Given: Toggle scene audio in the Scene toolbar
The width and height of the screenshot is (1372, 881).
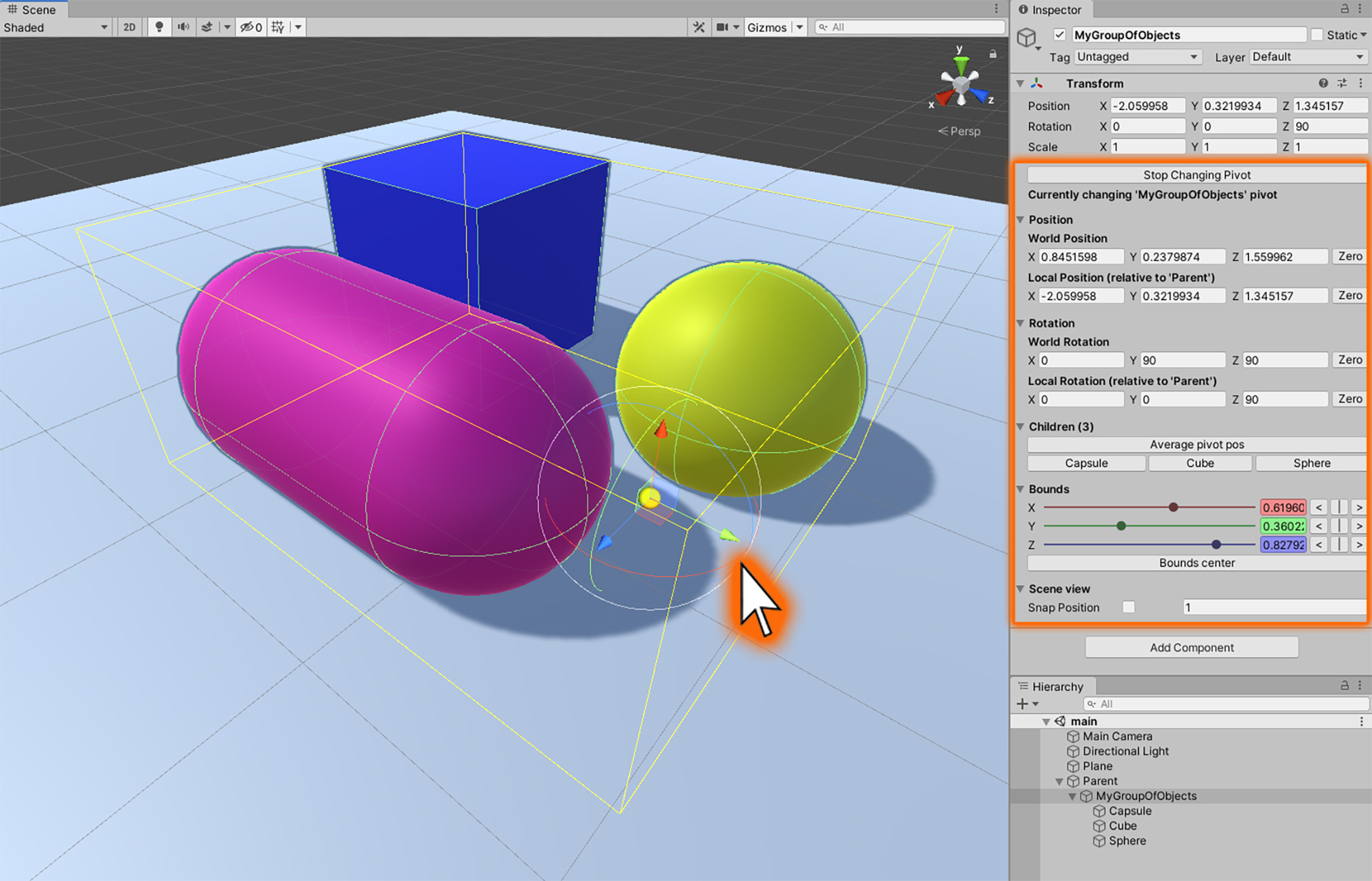Looking at the screenshot, I should [183, 26].
